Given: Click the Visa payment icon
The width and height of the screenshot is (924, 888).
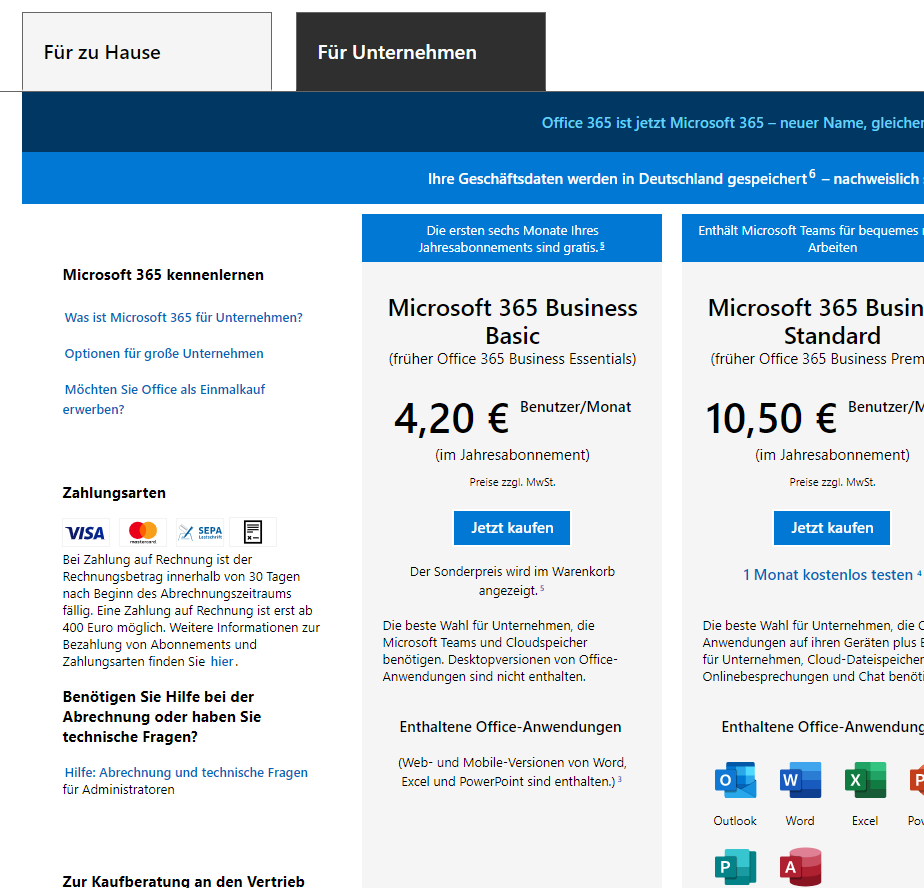Looking at the screenshot, I should 86,533.
